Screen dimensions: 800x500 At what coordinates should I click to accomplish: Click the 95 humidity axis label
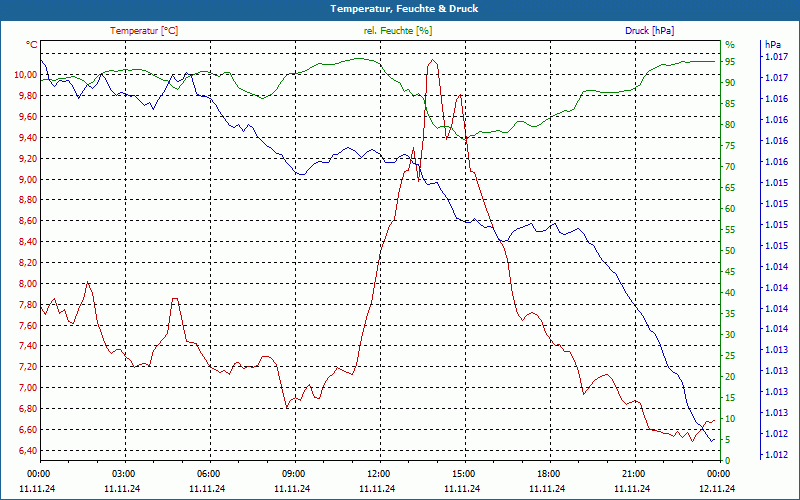(x=730, y=62)
